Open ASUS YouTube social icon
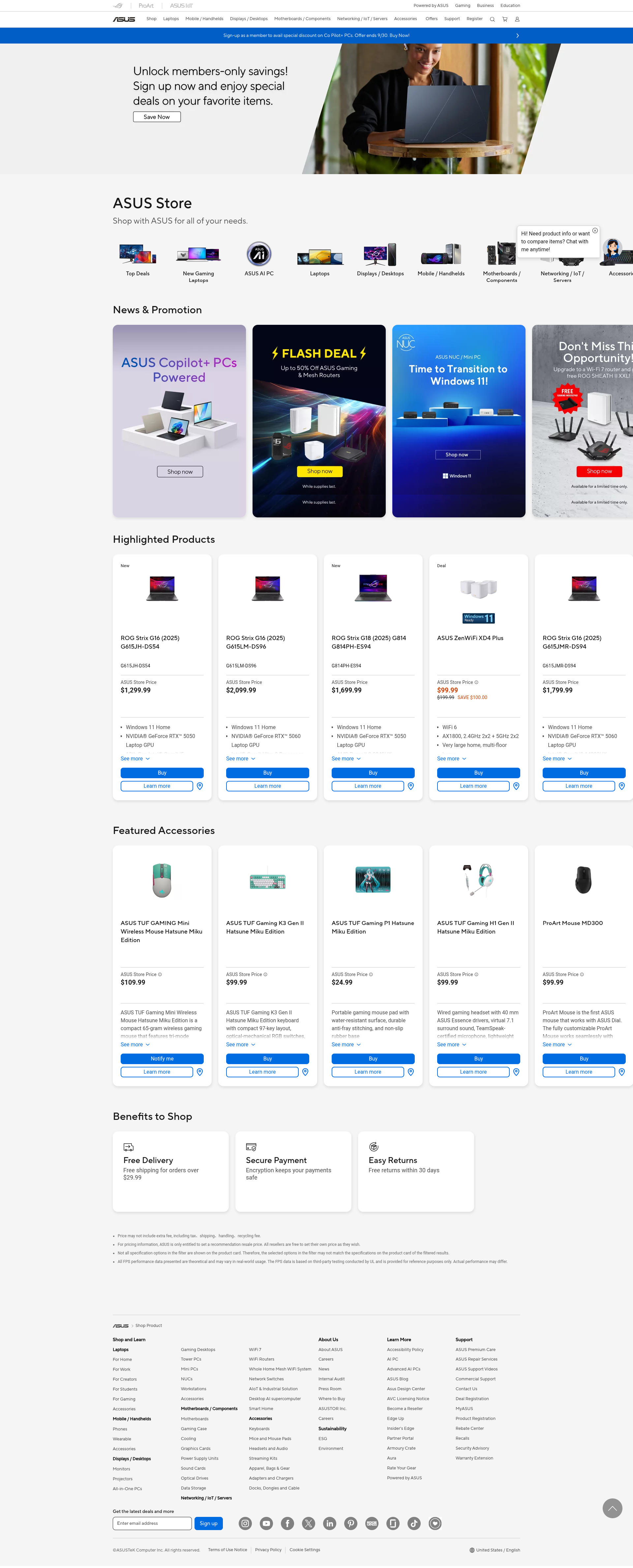This screenshot has width=633, height=1568. click(x=267, y=1523)
